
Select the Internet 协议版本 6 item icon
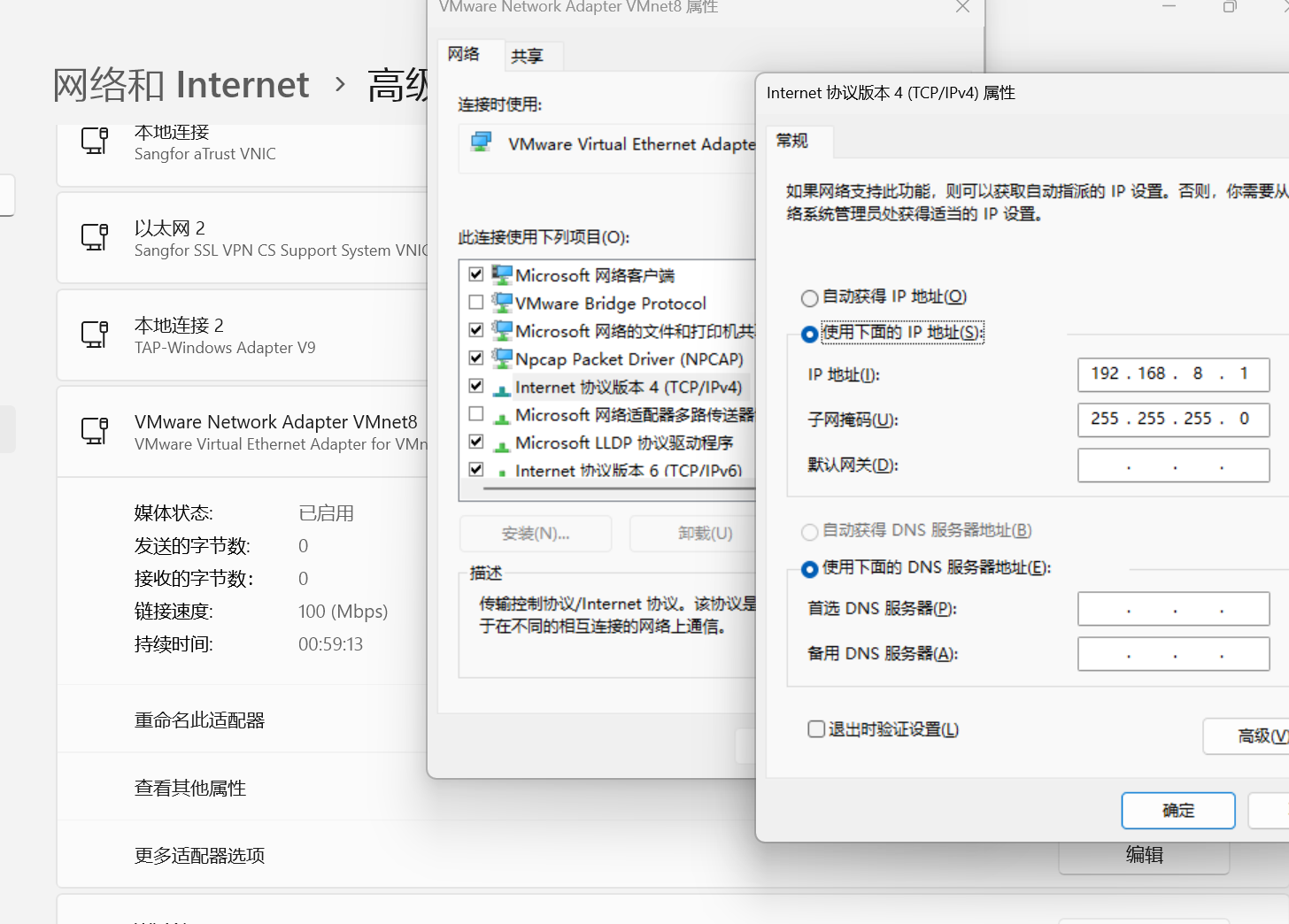pos(502,472)
